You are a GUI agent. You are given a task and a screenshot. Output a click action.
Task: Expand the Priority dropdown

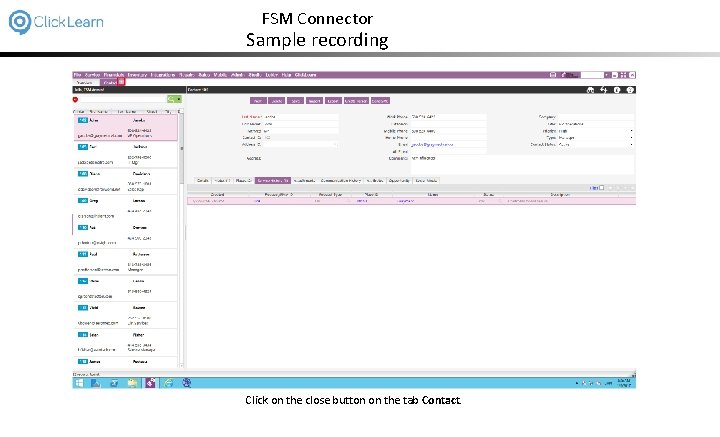click(x=631, y=131)
